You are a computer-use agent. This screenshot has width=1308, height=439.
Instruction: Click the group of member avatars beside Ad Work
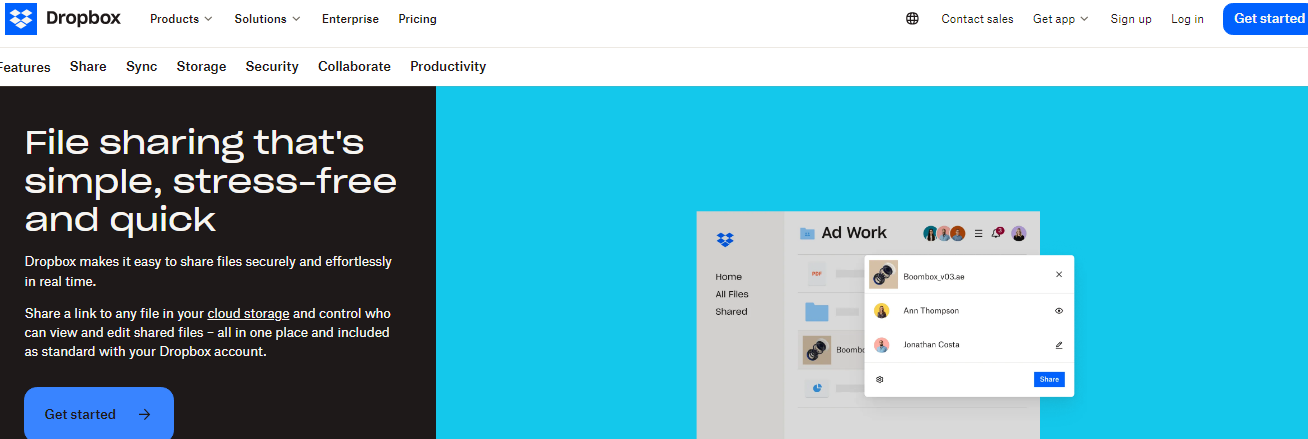(944, 233)
